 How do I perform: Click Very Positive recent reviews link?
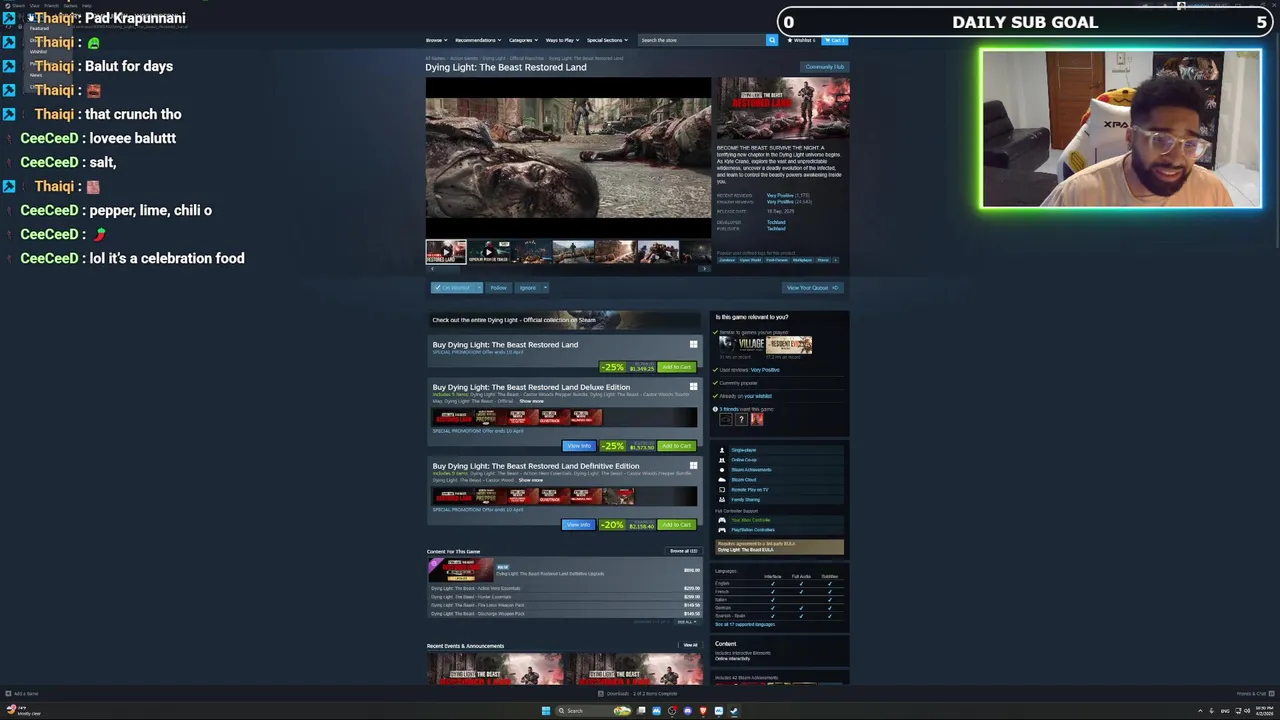[x=780, y=195]
